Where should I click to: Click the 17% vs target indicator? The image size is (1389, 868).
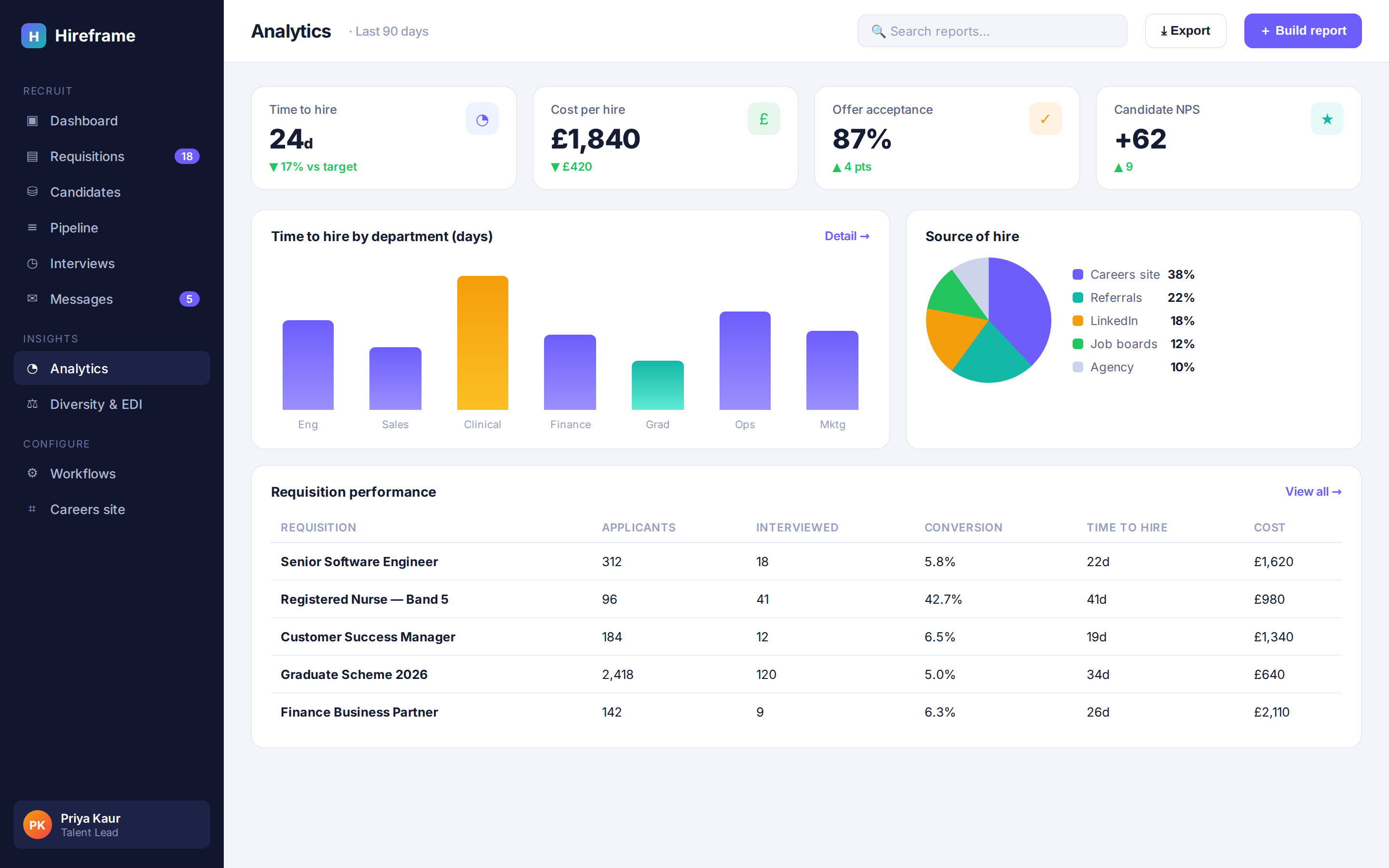pos(313,166)
